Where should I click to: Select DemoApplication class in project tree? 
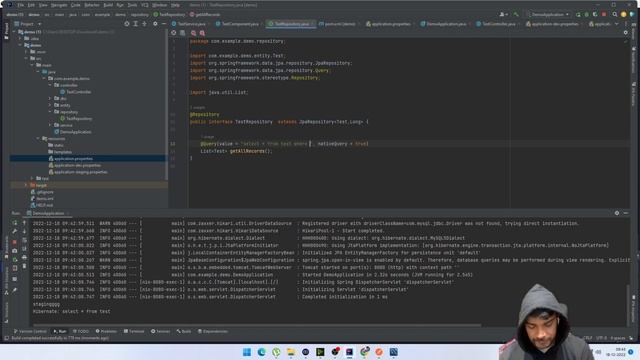pos(73,132)
